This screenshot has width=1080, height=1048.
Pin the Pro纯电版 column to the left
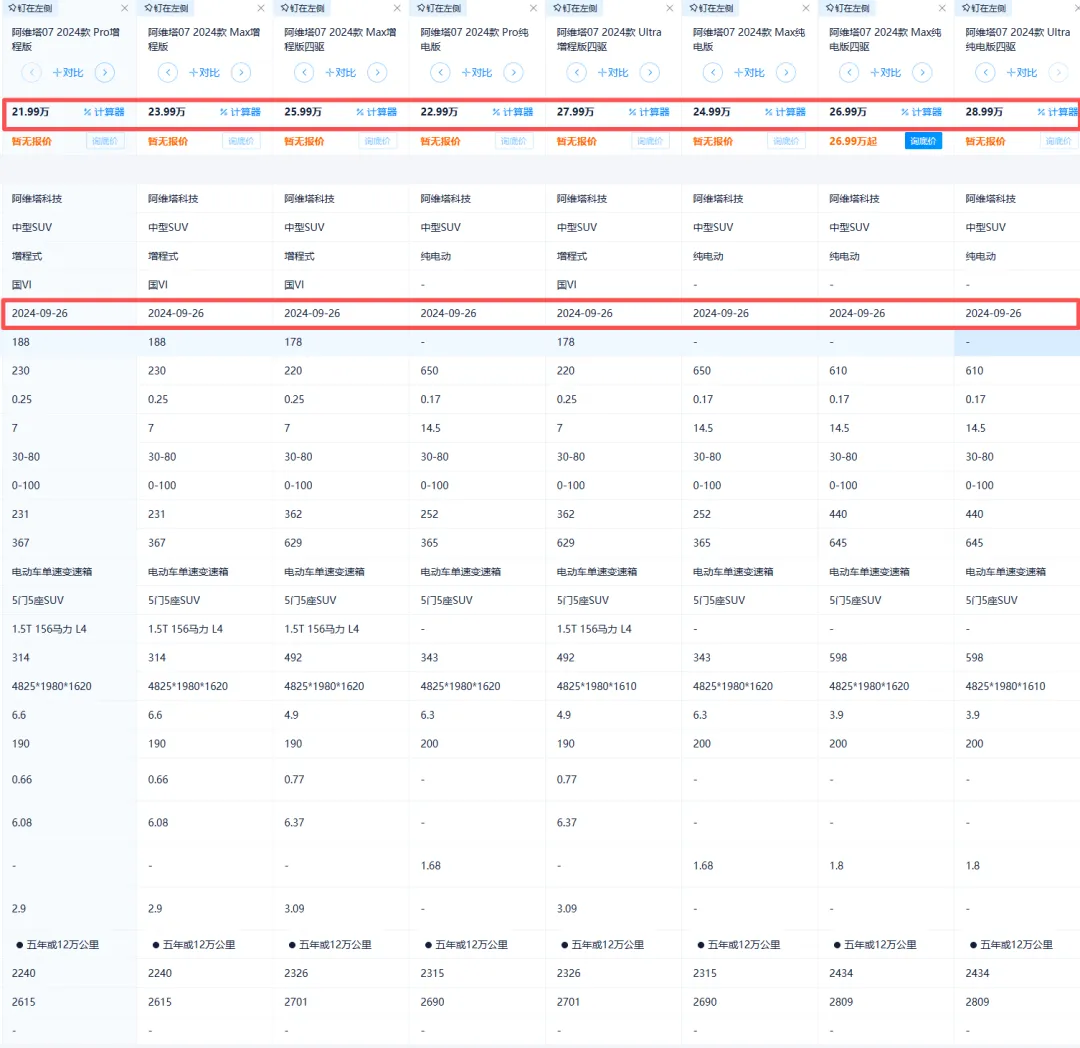coord(439,8)
